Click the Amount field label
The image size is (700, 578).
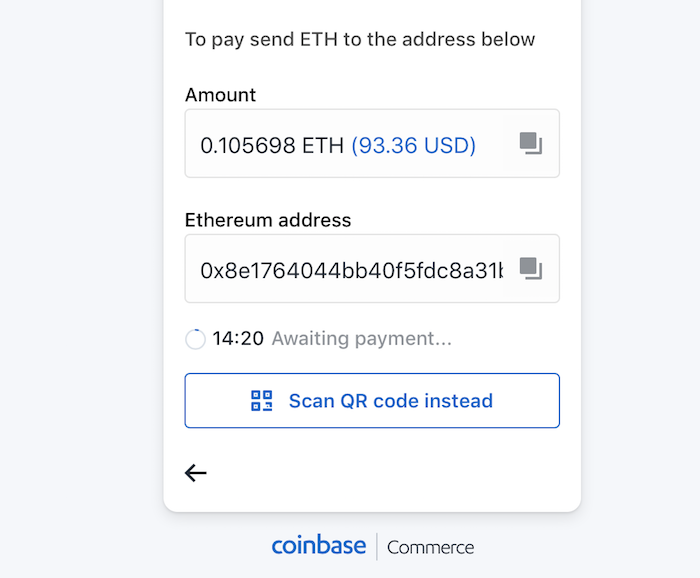click(221, 95)
